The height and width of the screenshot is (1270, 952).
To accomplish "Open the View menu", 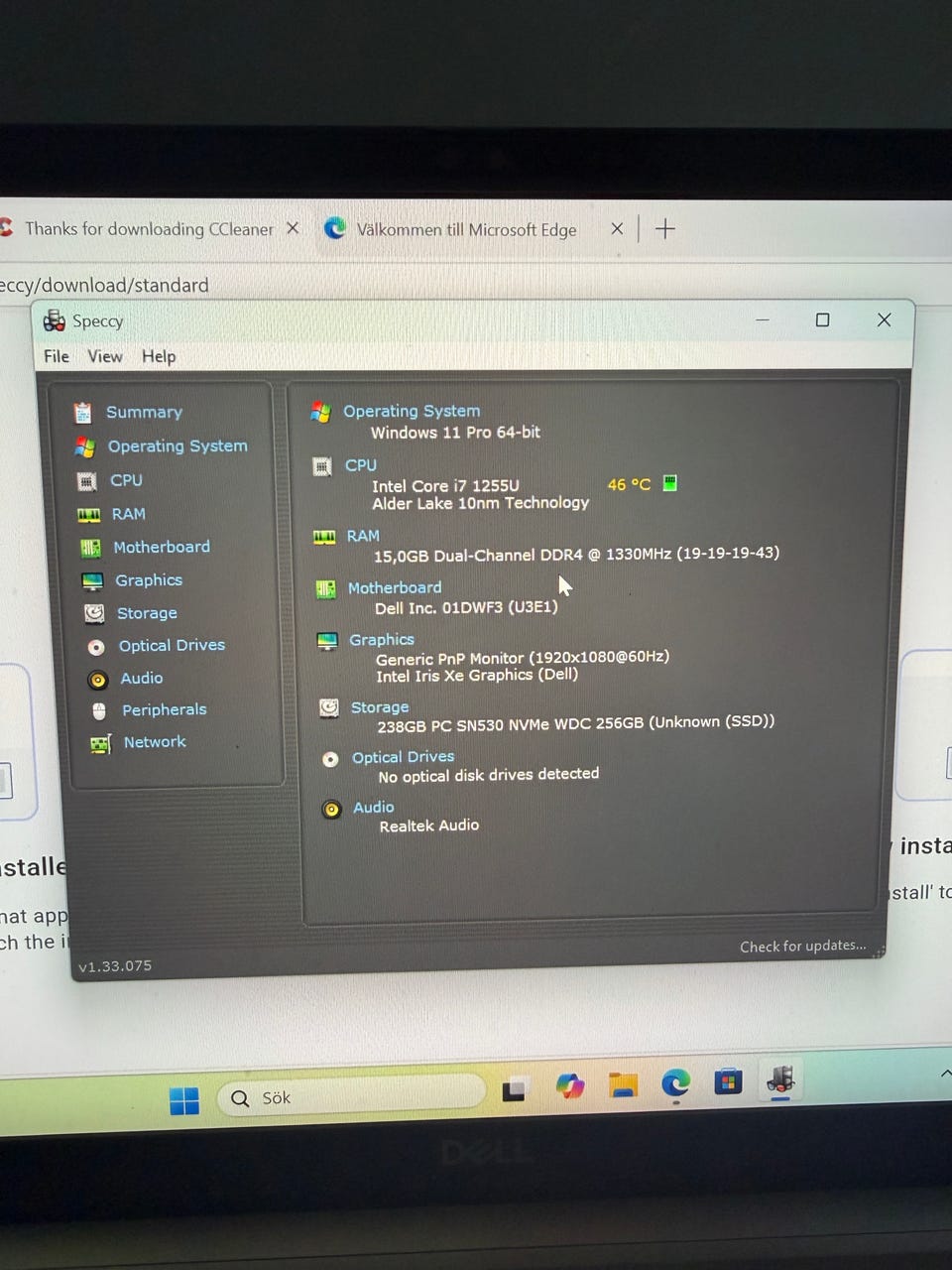I will click(x=105, y=356).
